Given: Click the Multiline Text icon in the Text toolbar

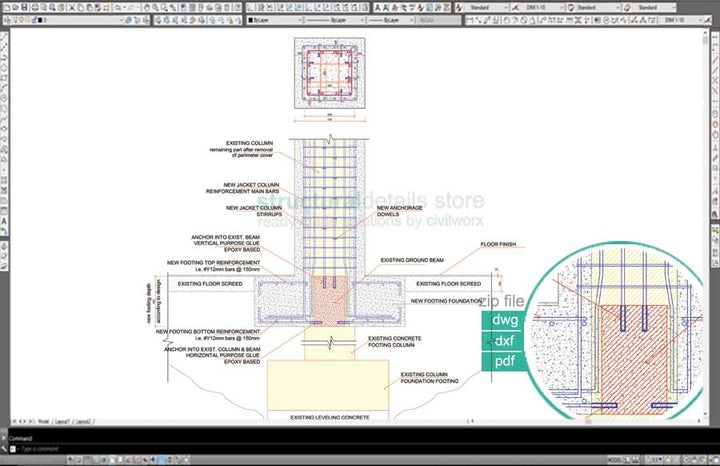Looking at the screenshot, I should (377, 7).
